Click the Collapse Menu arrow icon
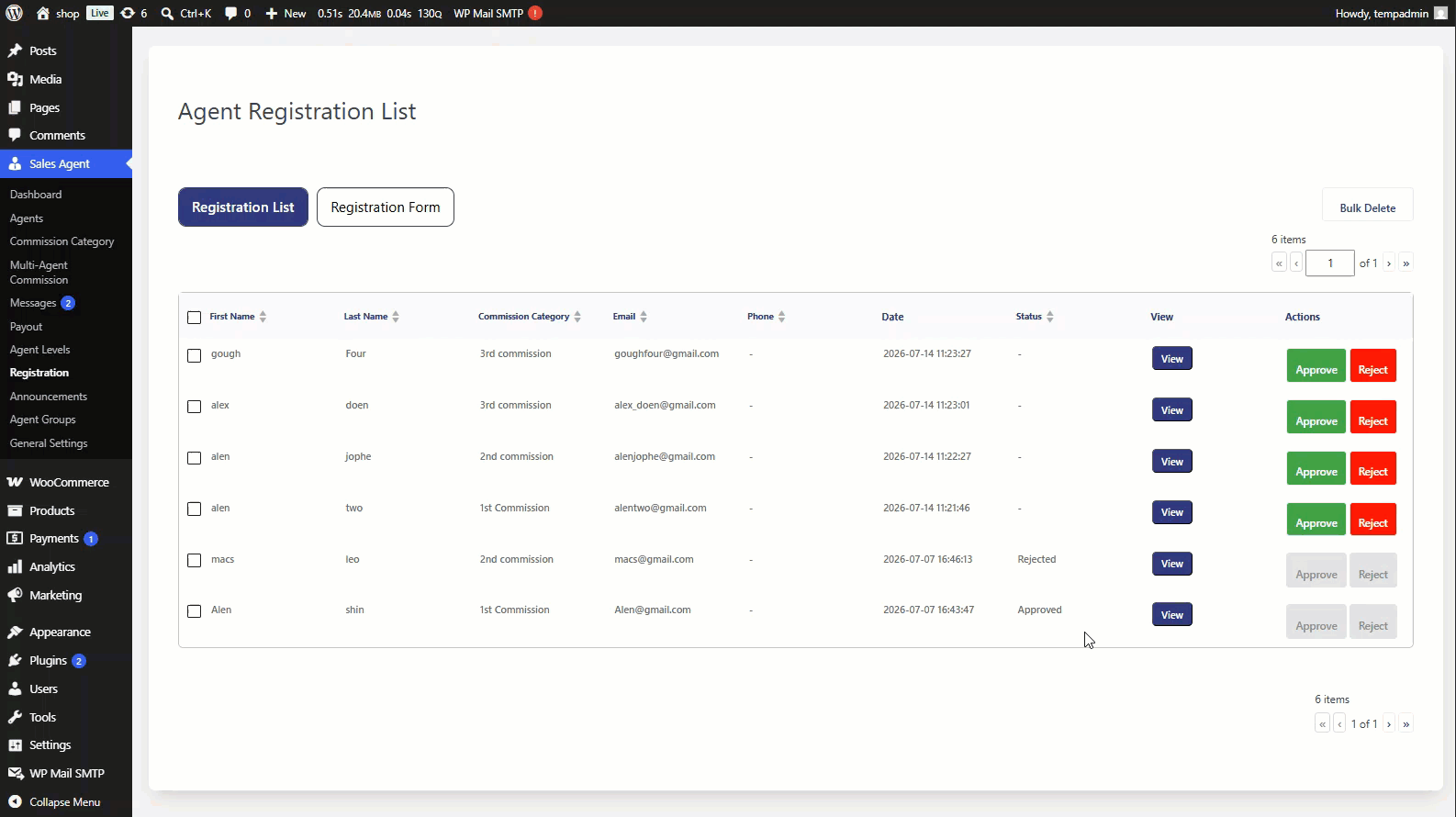This screenshot has width=1456, height=817. pos(15,801)
